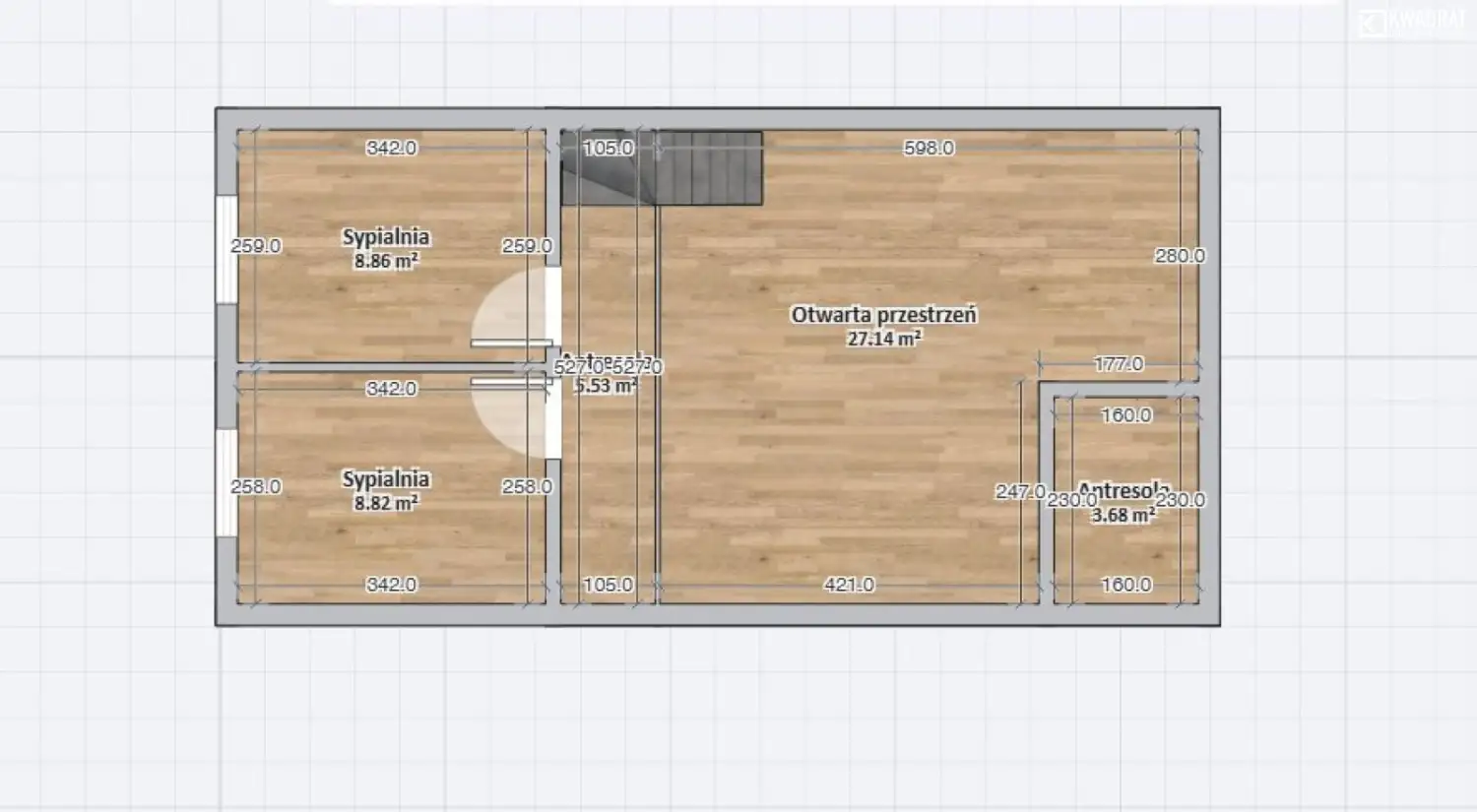Screen dimensions: 1477x812
Task: Select the lower bedroom window
Action: coord(226,482)
